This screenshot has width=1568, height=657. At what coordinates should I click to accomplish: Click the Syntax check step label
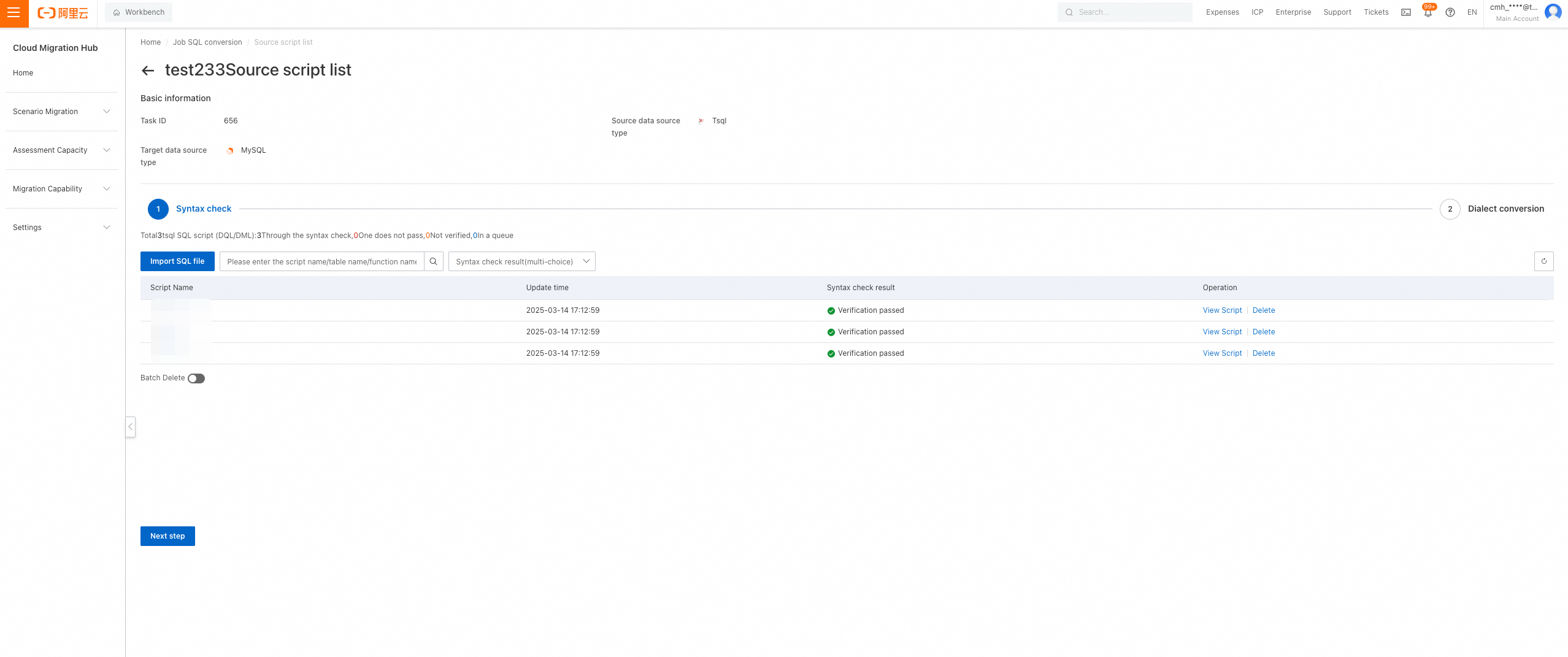tap(204, 209)
